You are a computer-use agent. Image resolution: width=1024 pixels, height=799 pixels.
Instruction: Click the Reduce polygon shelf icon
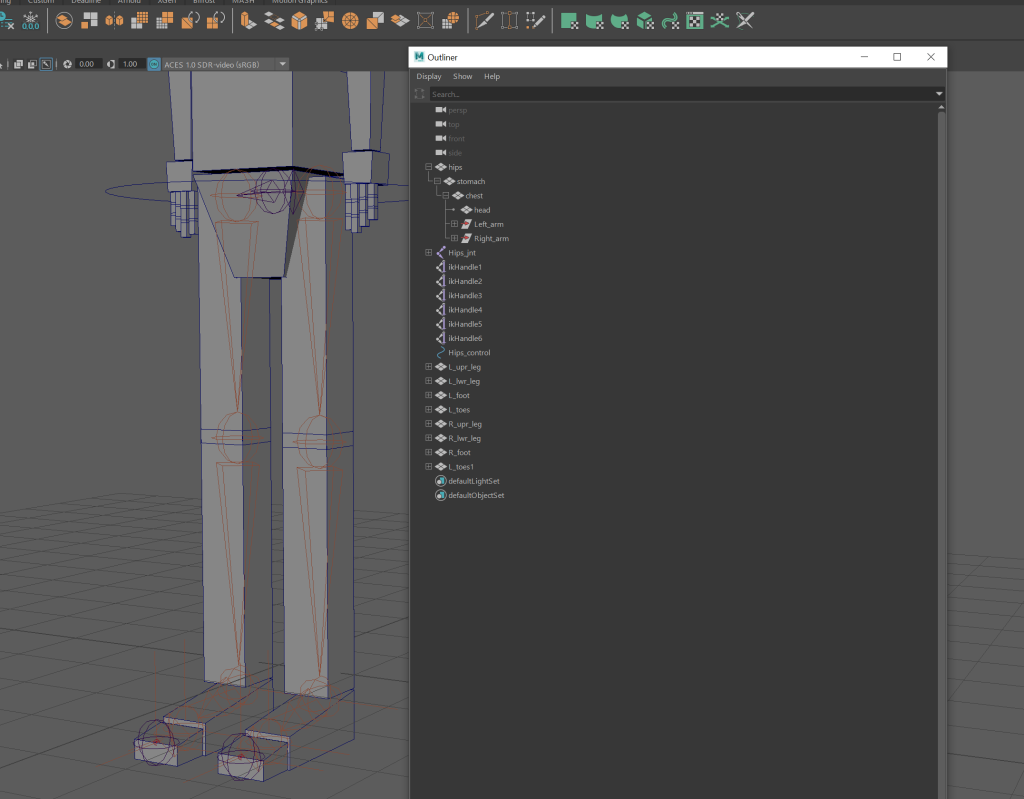pos(165,21)
